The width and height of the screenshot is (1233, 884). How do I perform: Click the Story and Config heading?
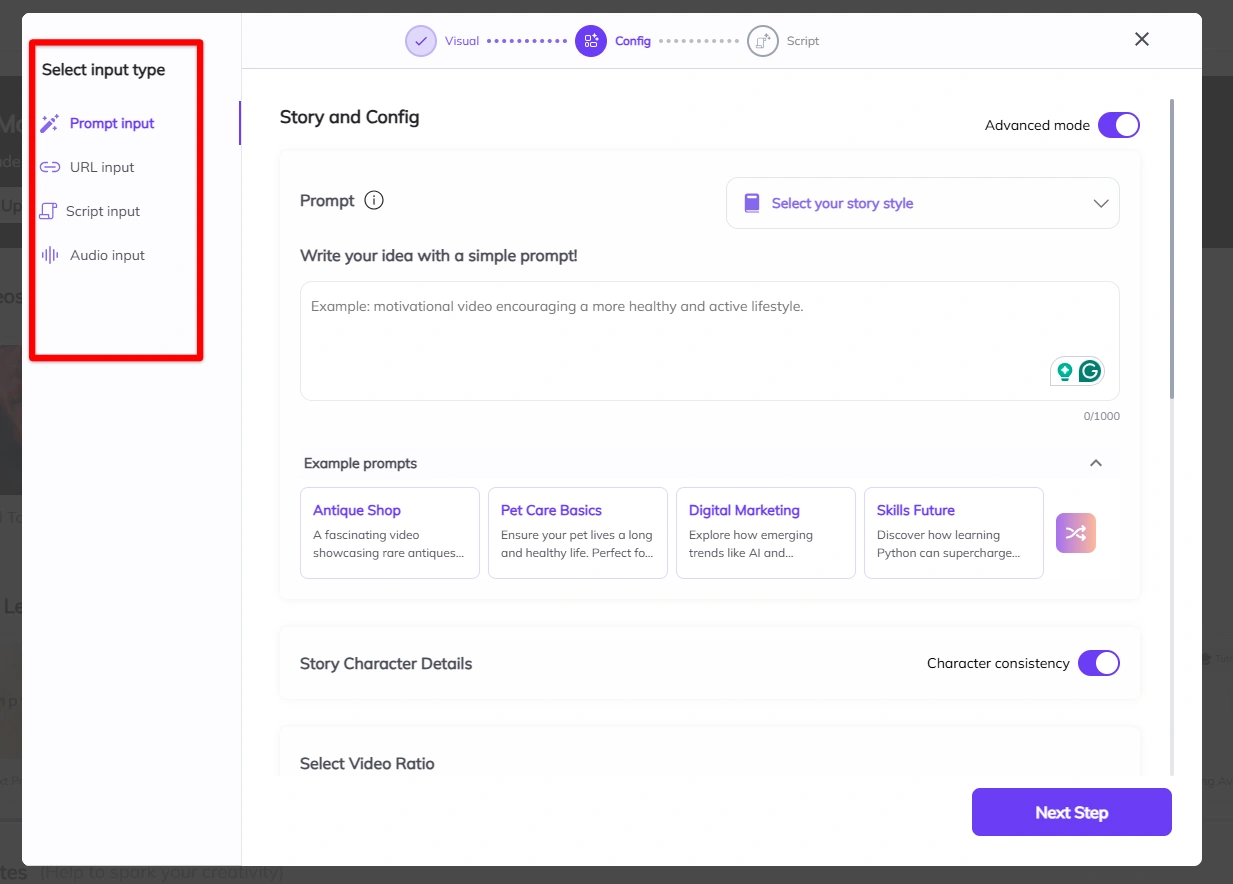tap(350, 117)
